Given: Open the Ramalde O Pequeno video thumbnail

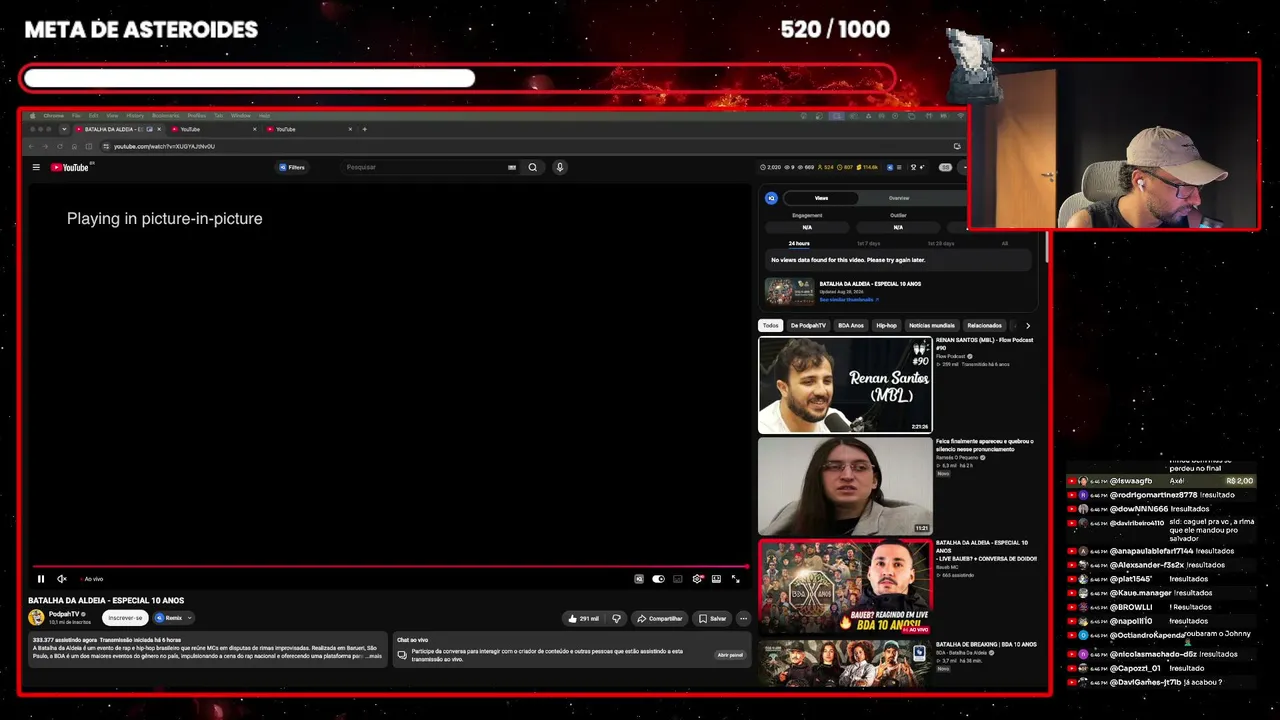Looking at the screenshot, I should coord(845,486).
